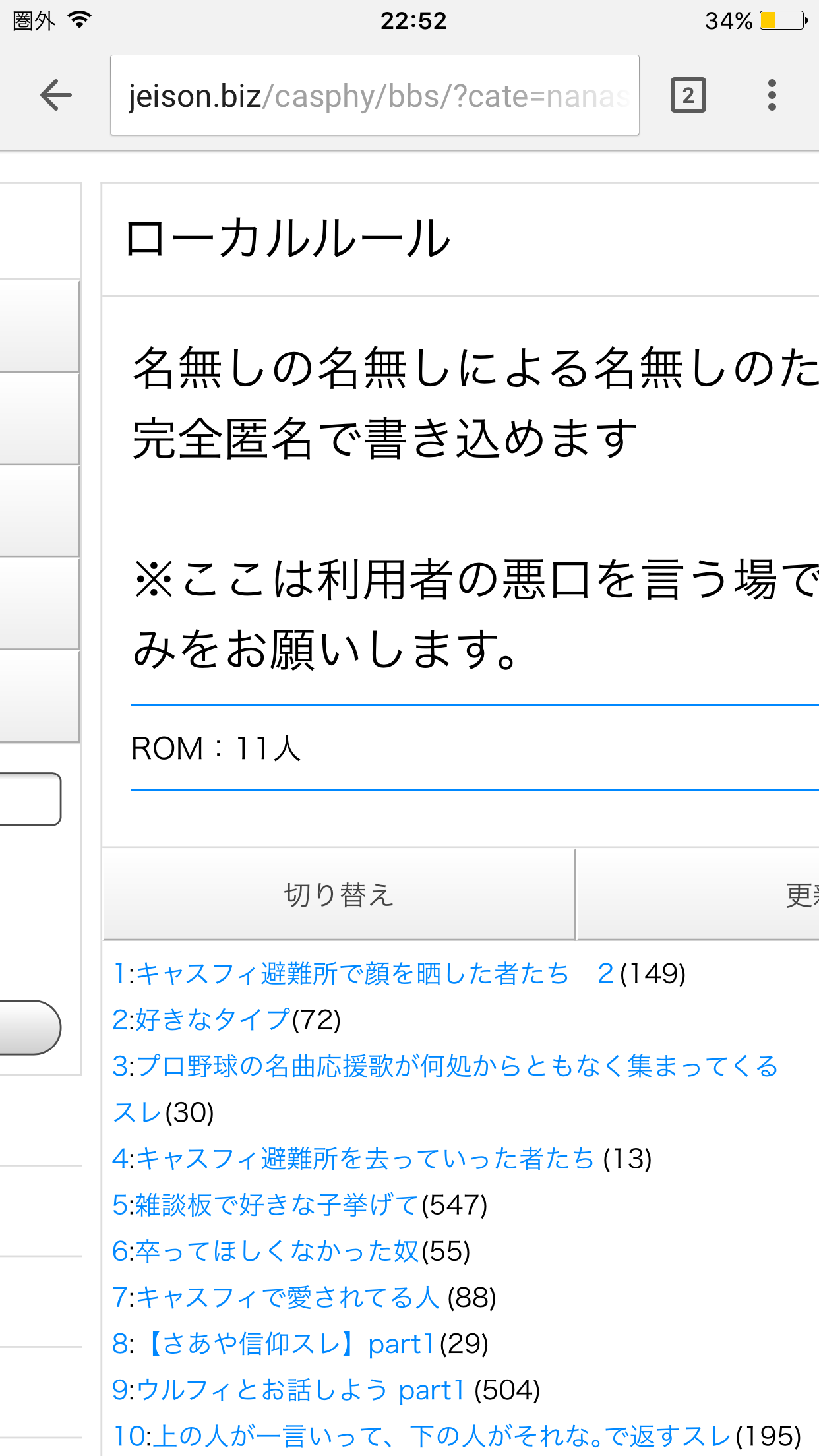
Task: Tap the ローカルルール heading
Action: (288, 238)
